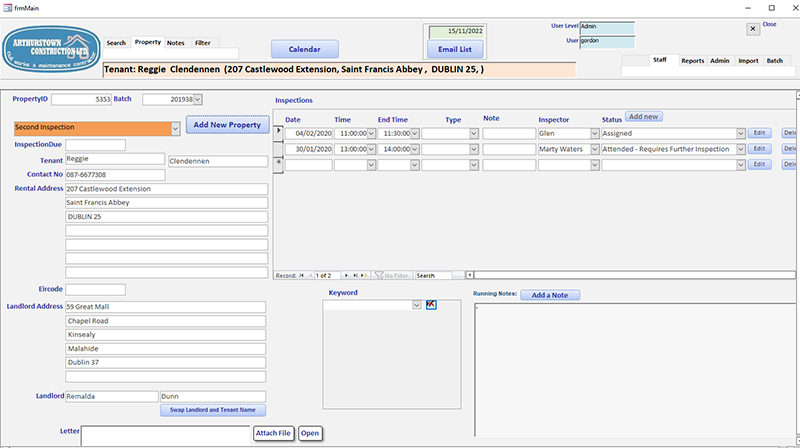Select row selector of 30/01/2020 inspection
This screenshot has width=800, height=448.
coord(279,149)
